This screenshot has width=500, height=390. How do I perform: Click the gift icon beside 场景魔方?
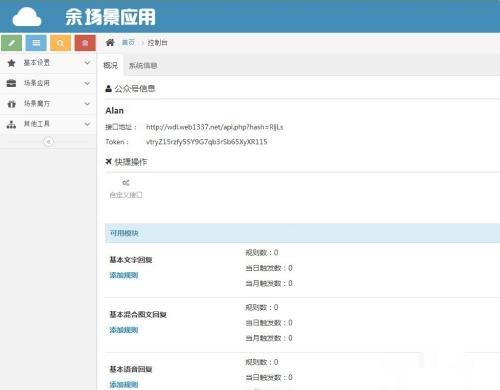(11, 104)
